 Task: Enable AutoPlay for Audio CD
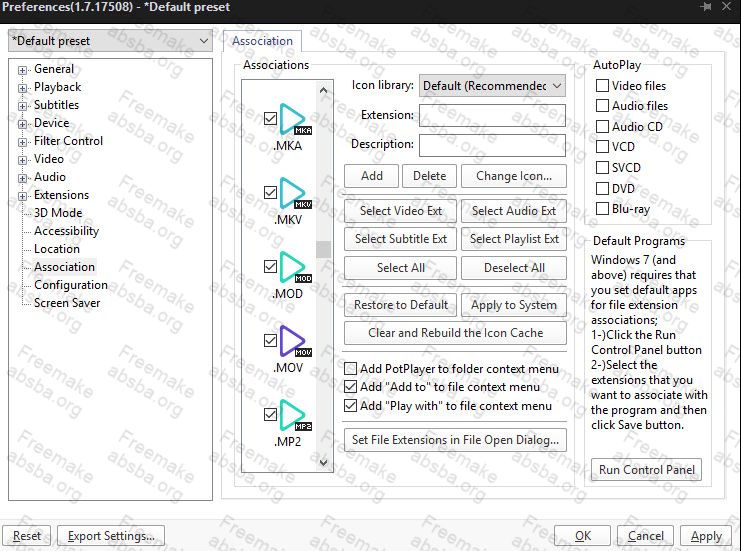[x=602, y=127]
